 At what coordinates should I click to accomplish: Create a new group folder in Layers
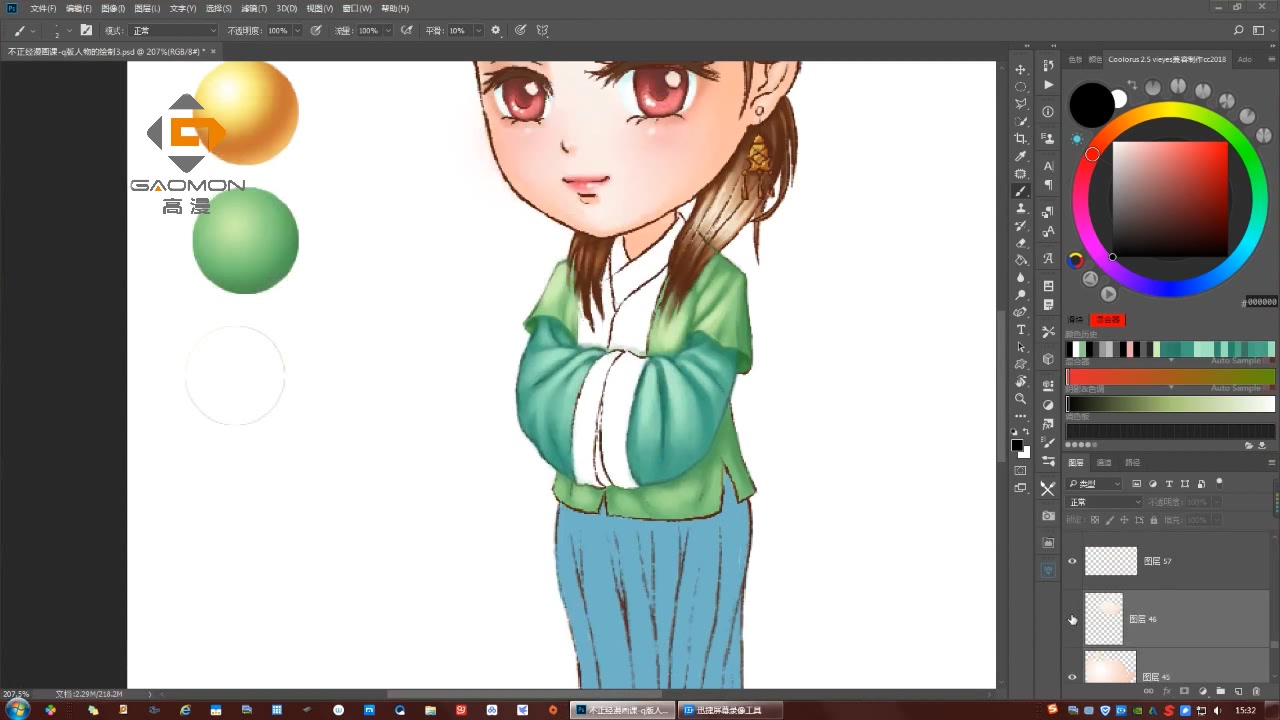1221,691
